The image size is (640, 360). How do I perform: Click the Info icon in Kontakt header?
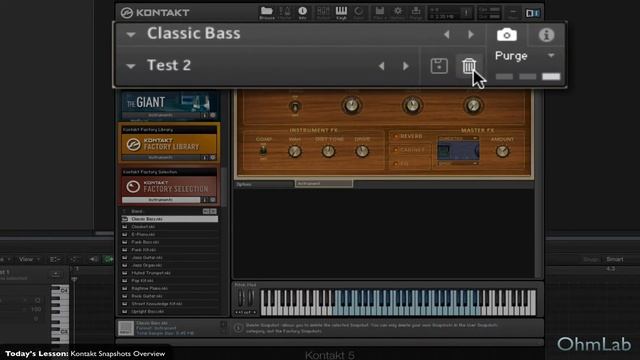coord(302,12)
